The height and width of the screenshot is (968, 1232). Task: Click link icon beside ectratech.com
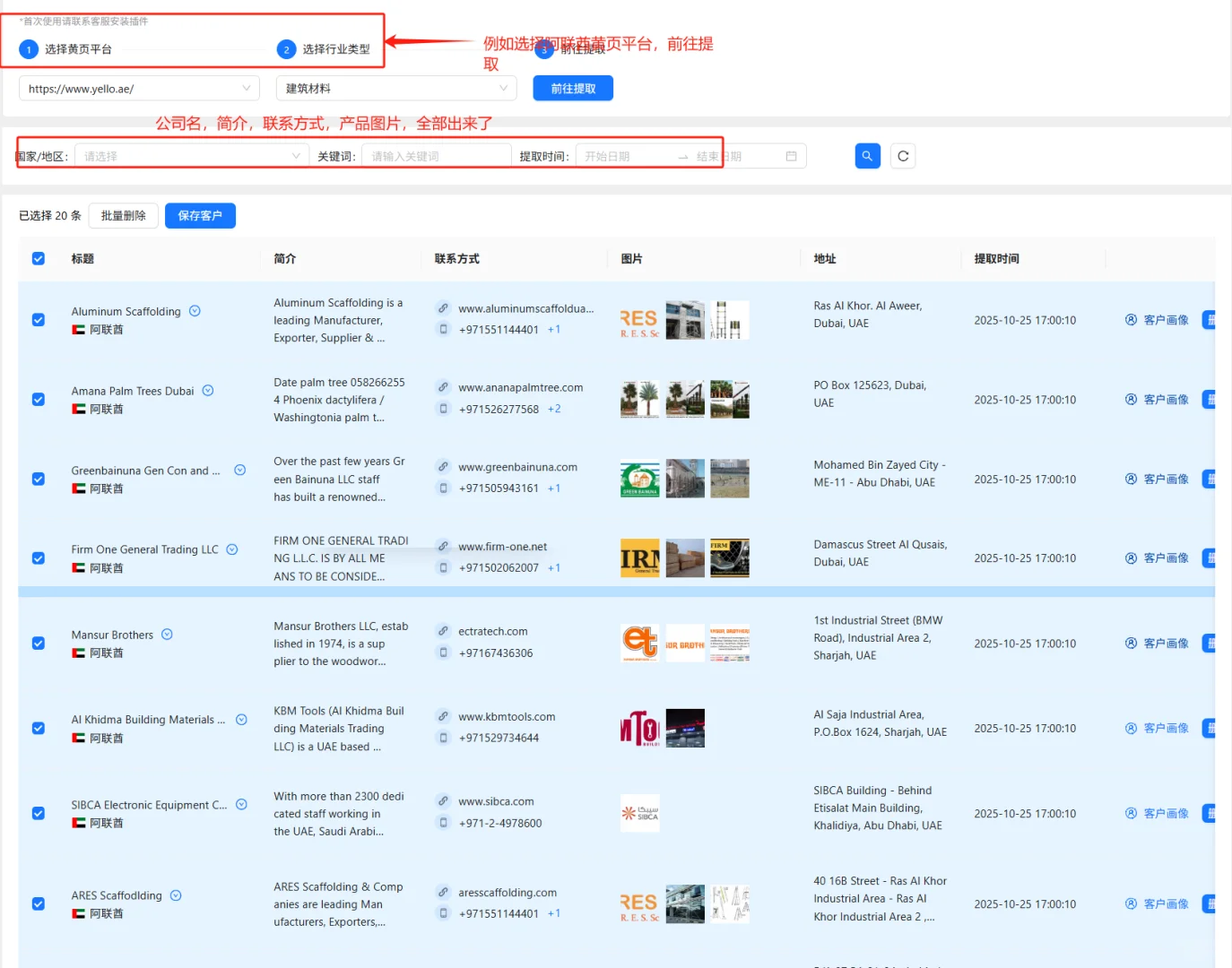(x=443, y=631)
